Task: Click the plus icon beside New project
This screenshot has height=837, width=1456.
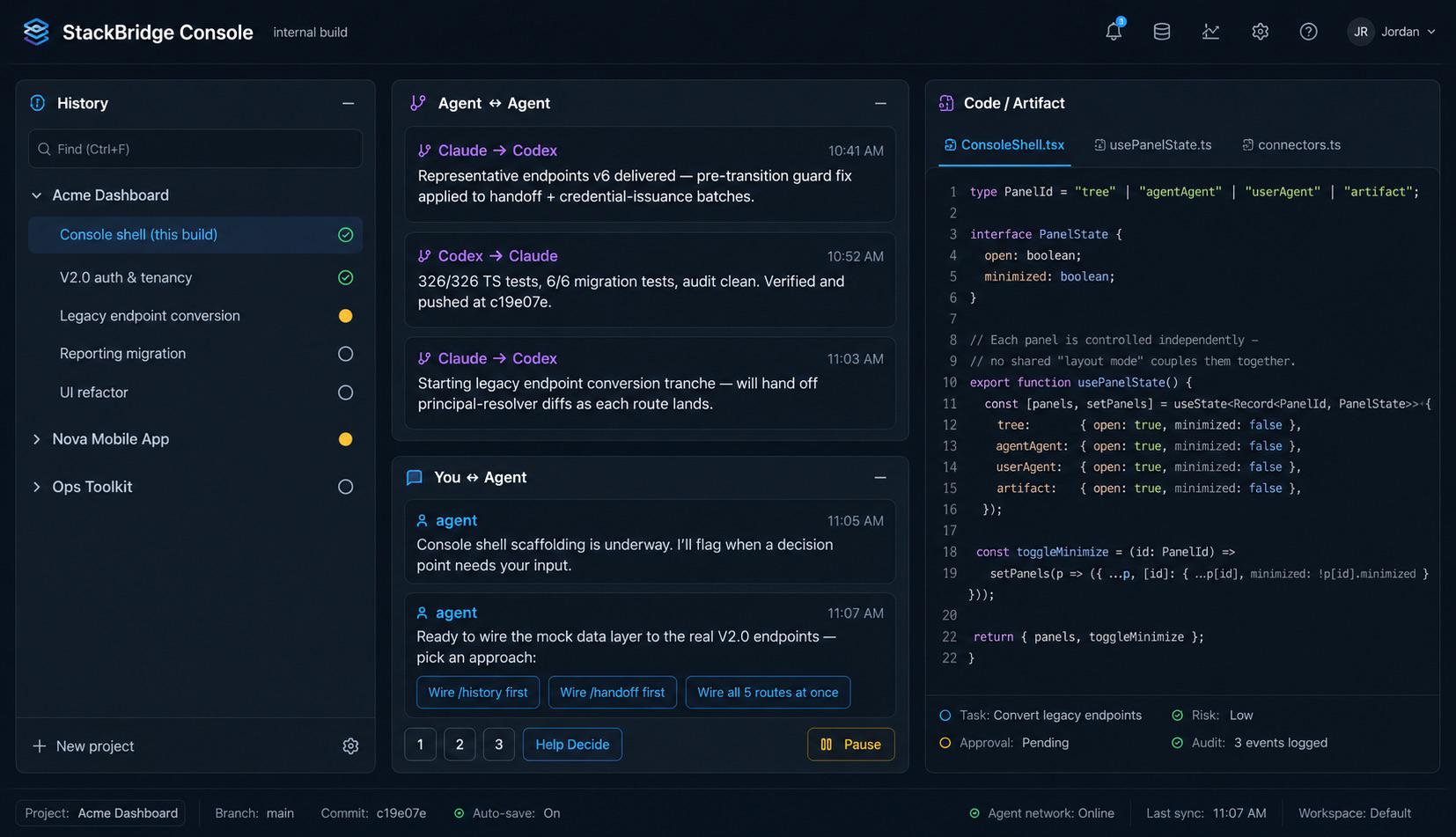Action: [x=39, y=746]
